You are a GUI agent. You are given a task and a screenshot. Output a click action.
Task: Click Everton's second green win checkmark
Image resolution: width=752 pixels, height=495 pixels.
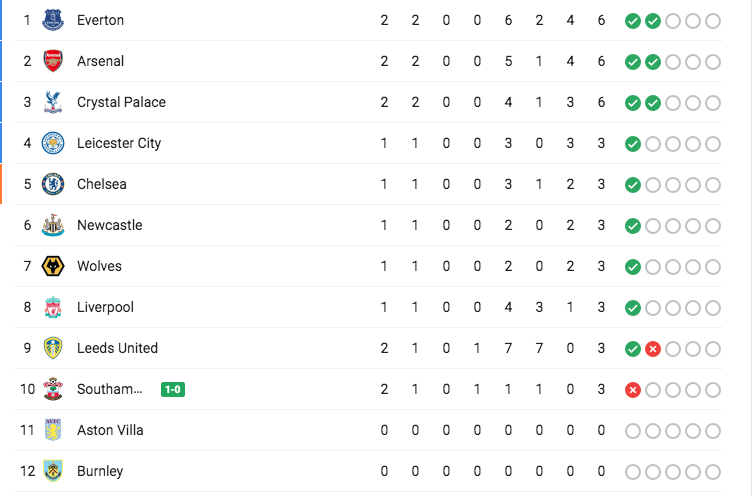[653, 20]
